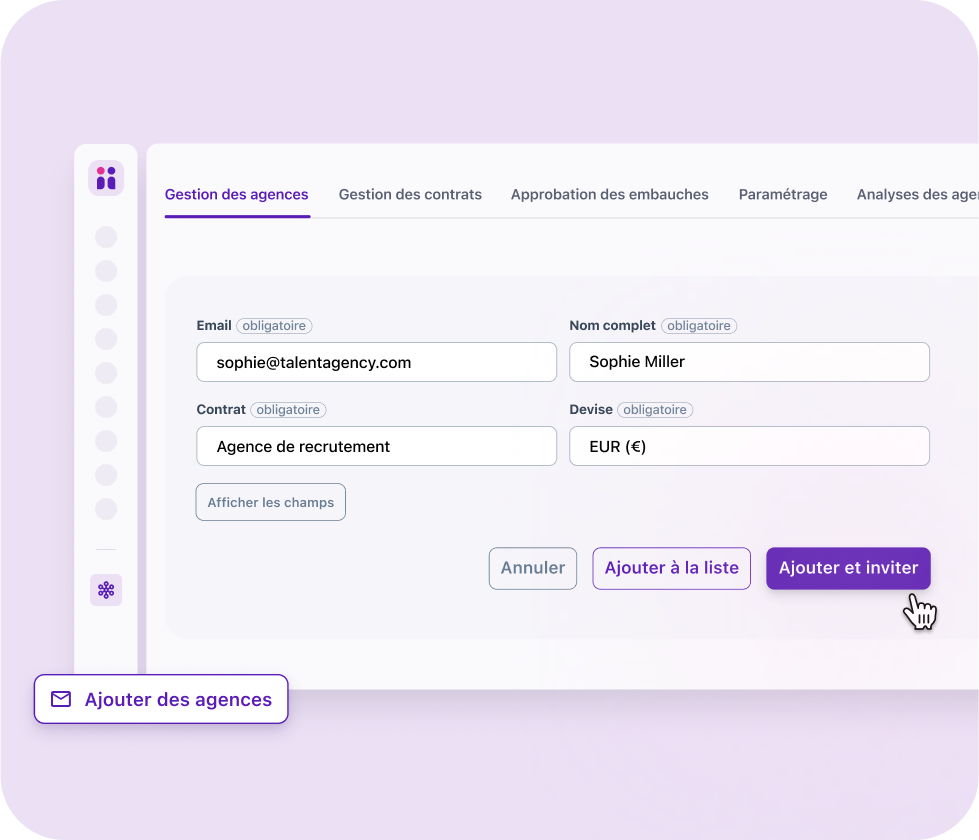This screenshot has height=840, width=979.
Task: Click the third circular sidebar icon
Action: tap(105, 305)
